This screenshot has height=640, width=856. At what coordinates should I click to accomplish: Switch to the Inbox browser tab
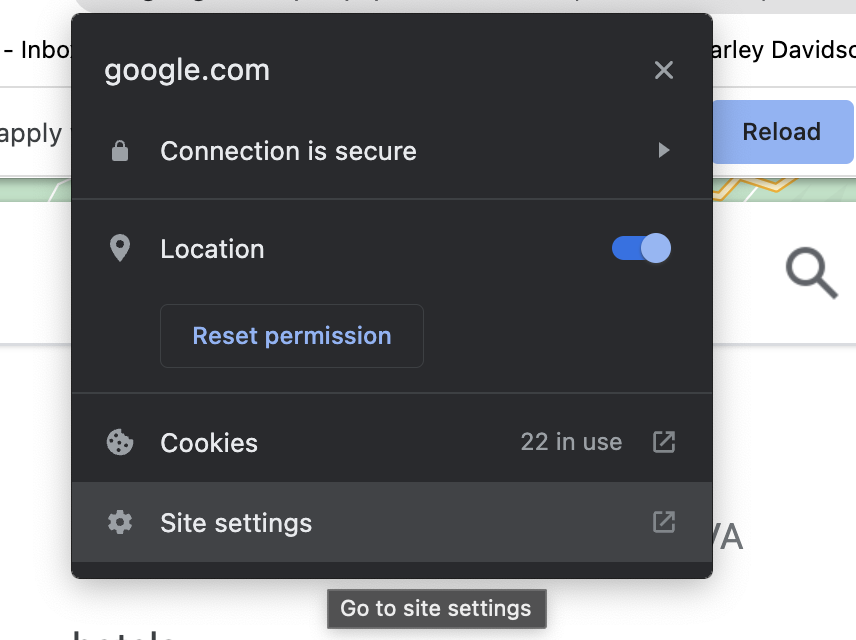[40, 49]
